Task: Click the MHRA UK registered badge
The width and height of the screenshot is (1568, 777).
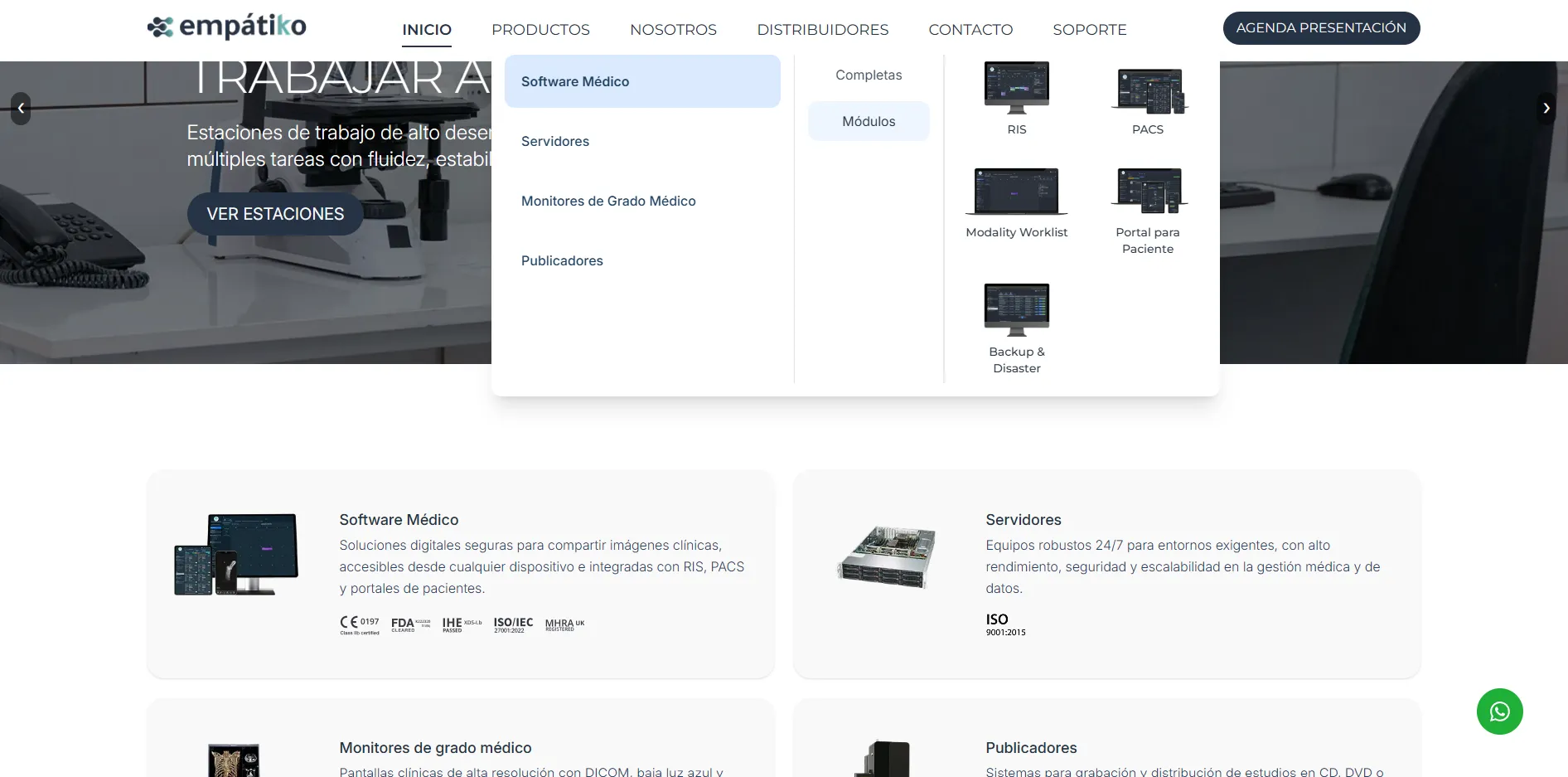Action: (x=564, y=624)
